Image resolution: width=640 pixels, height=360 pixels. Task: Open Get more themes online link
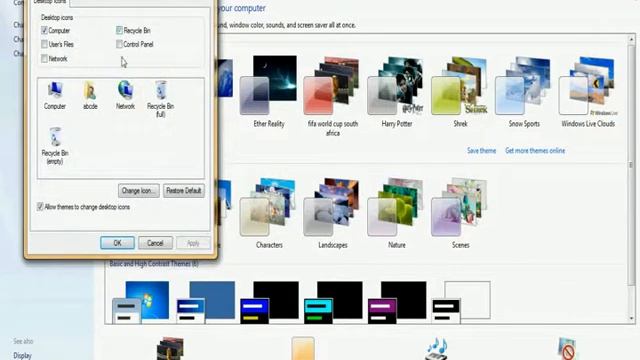tap(535, 151)
